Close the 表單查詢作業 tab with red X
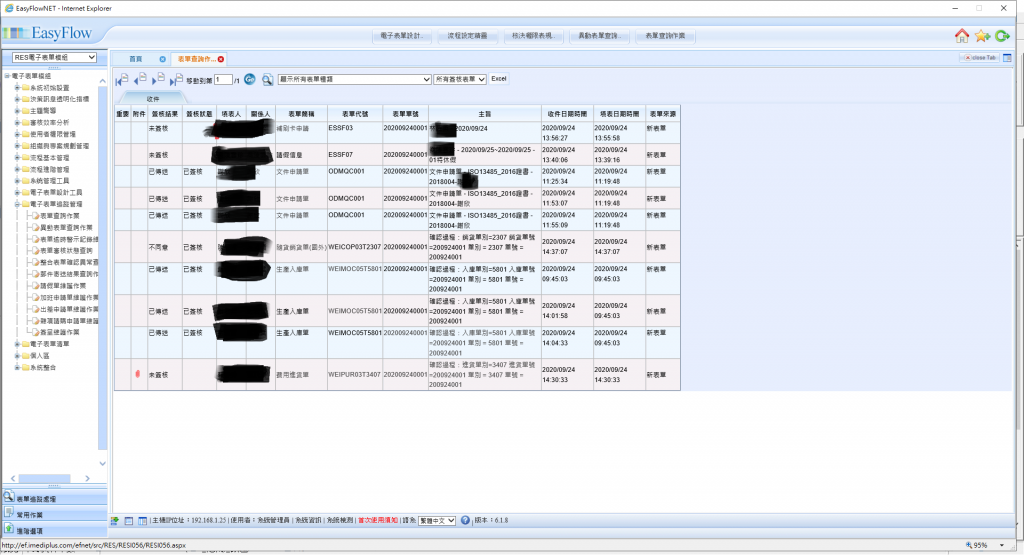Image resolution: width=1024 pixels, height=555 pixels. pyautogui.click(x=221, y=59)
